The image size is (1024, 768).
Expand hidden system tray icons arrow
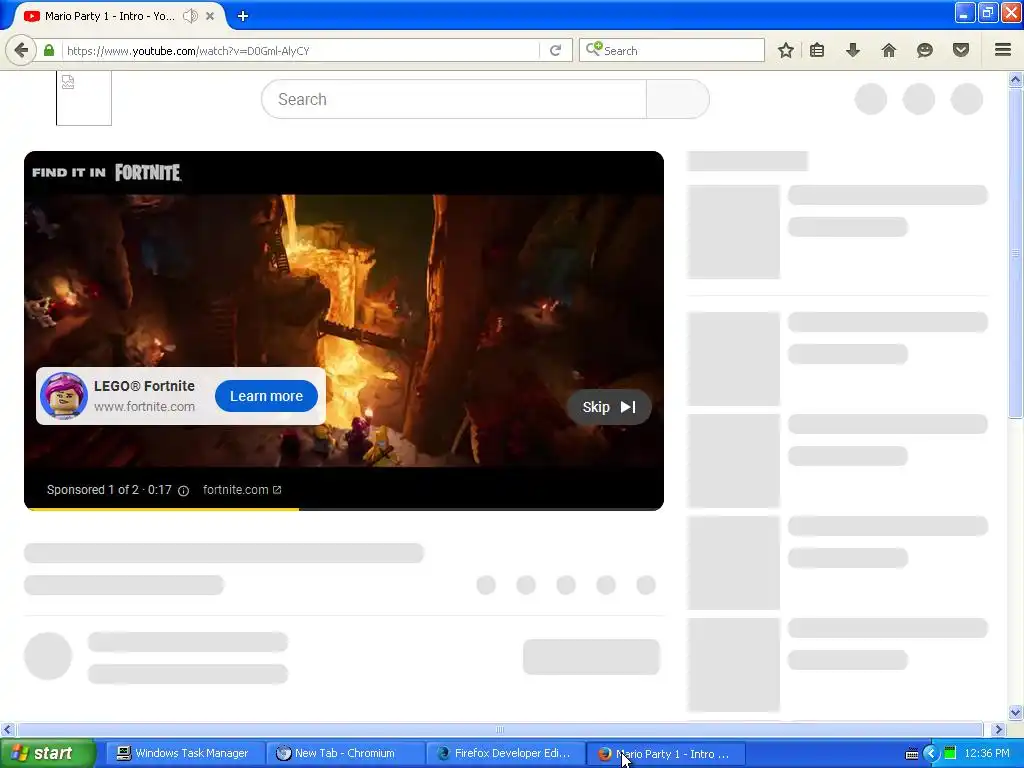click(x=931, y=754)
